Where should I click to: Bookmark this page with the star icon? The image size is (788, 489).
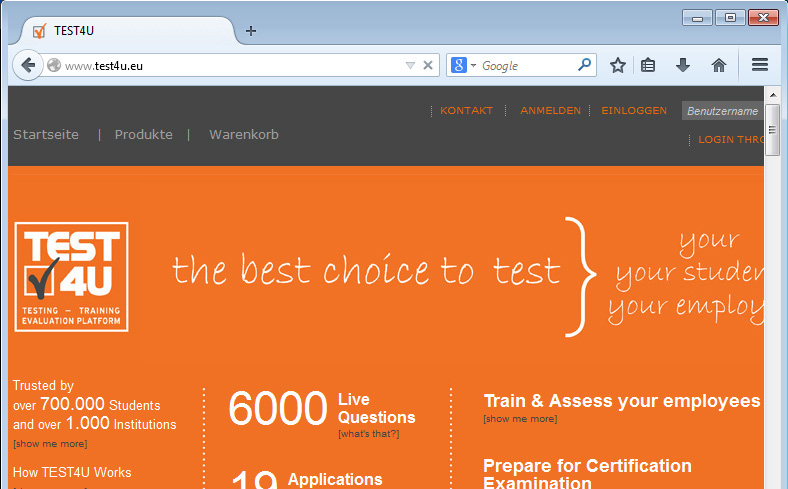coord(618,65)
